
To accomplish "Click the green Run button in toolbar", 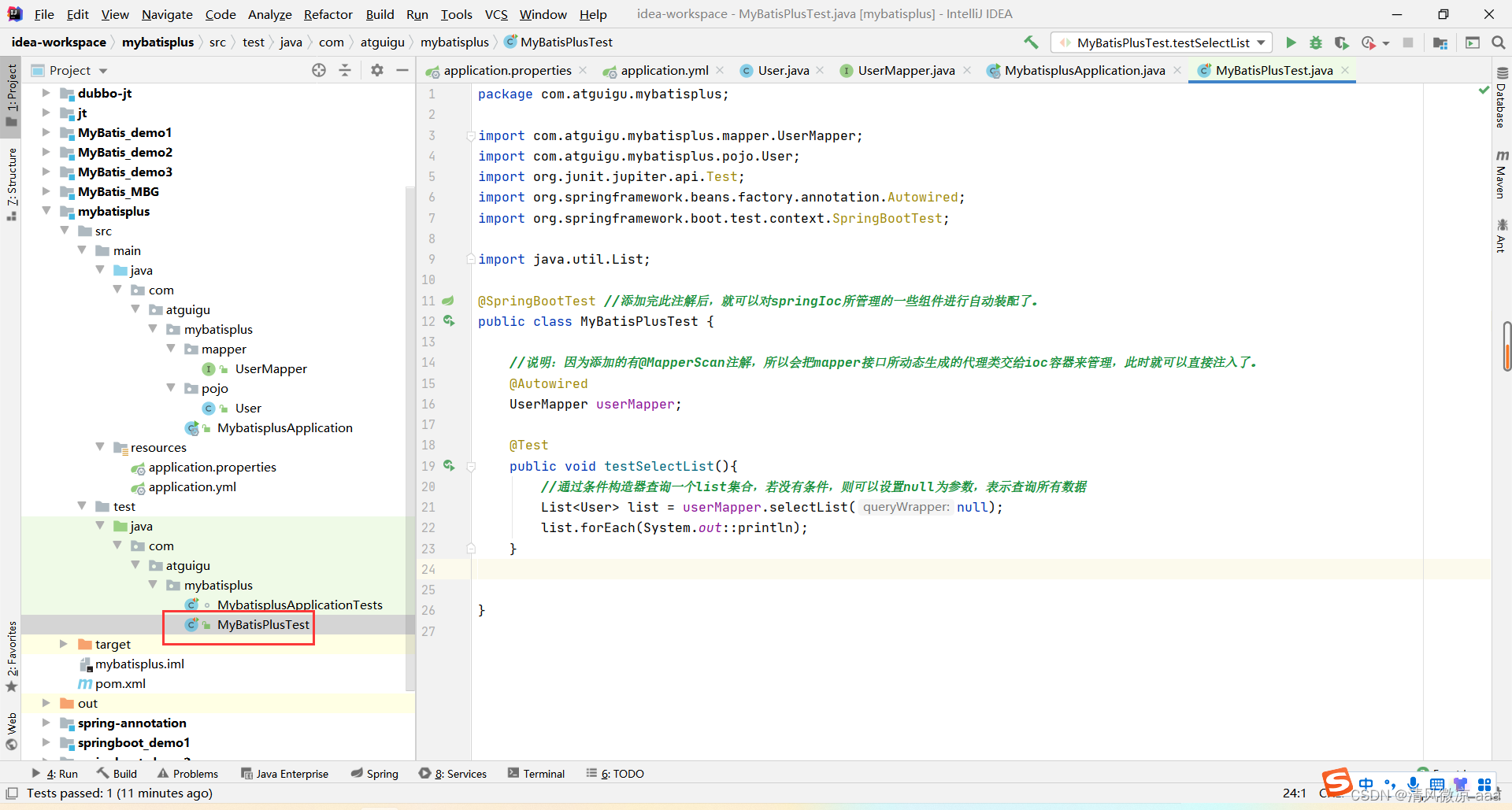I will tap(1291, 43).
